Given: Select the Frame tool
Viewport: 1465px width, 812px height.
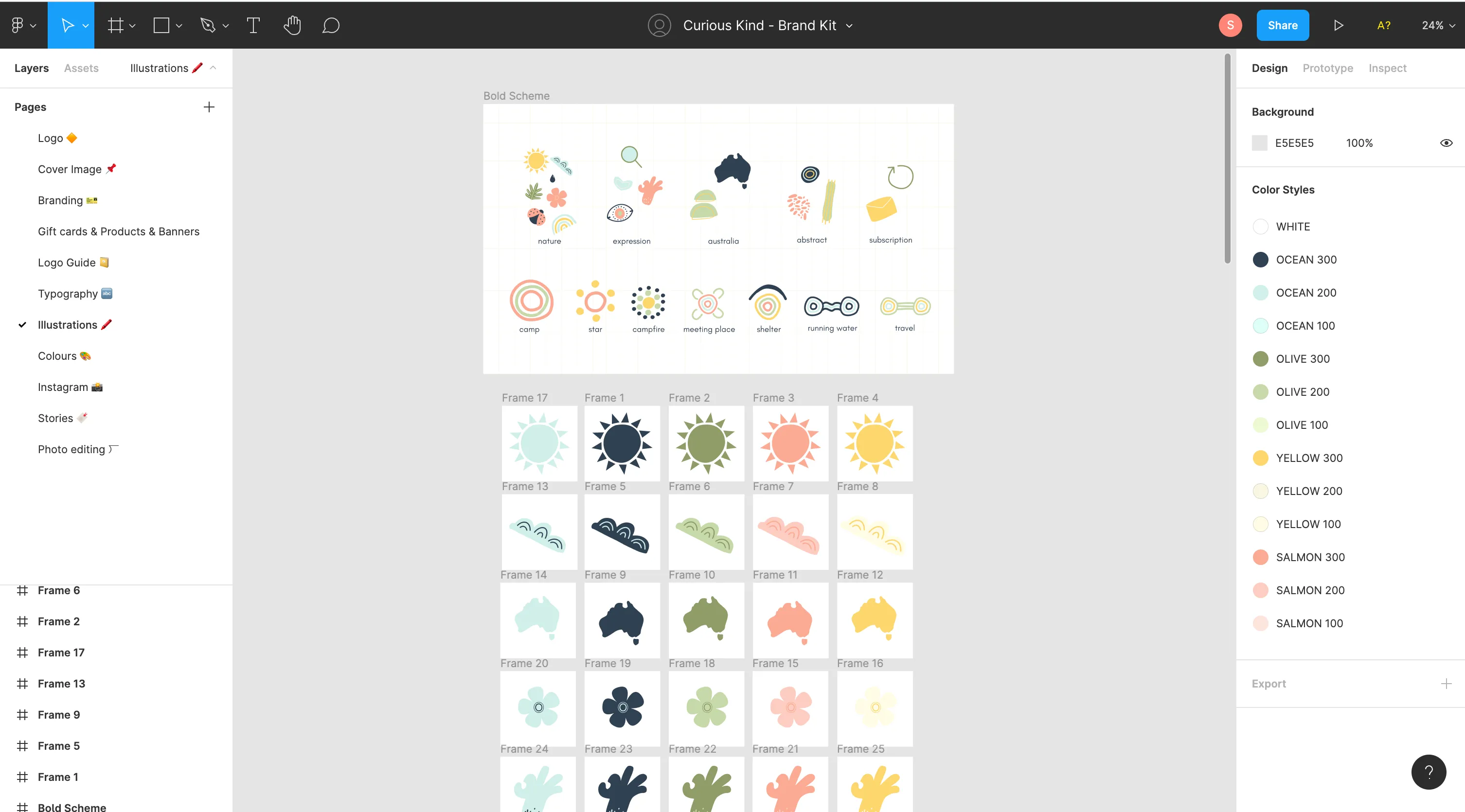Looking at the screenshot, I should (x=115, y=25).
